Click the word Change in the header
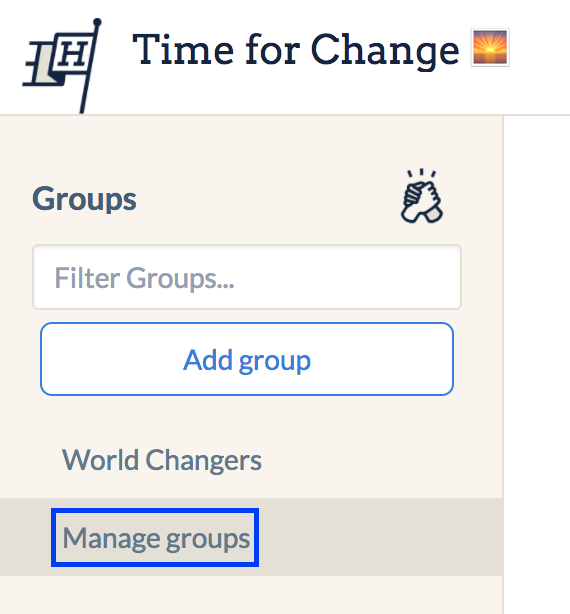Image resolution: width=570 pixels, height=614 pixels. (385, 51)
